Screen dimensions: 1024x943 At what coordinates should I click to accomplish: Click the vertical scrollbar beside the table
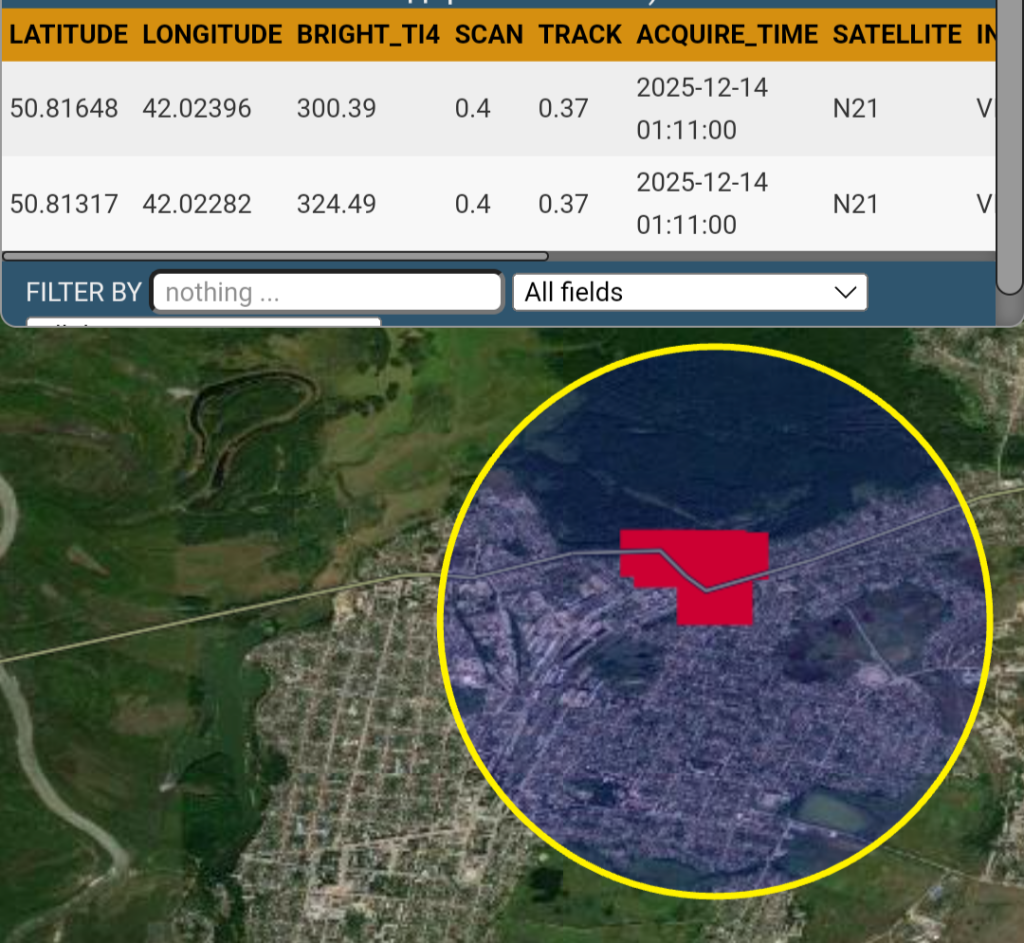[x=1010, y=150]
